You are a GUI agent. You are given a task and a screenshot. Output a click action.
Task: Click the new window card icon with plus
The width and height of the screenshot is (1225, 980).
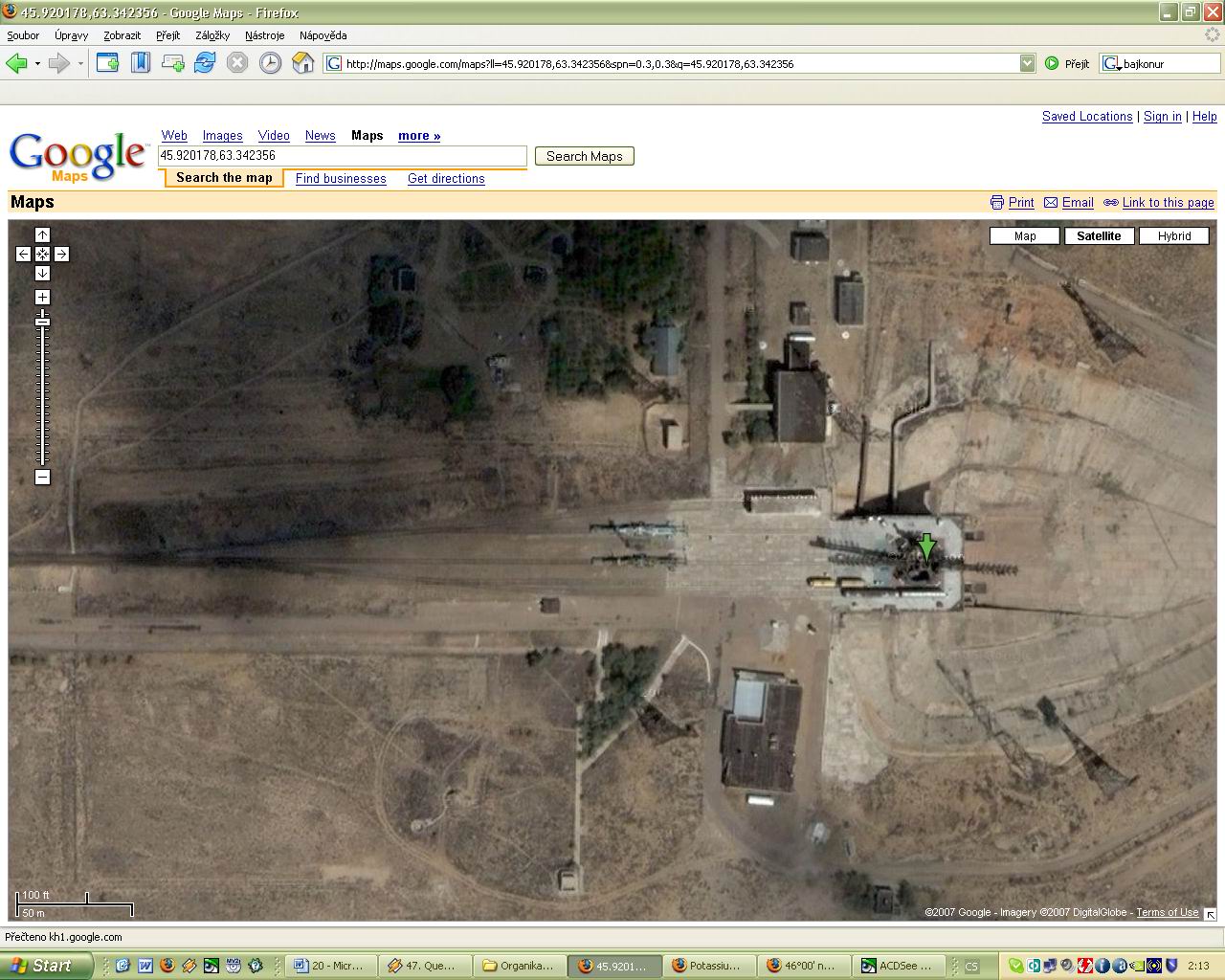173,63
